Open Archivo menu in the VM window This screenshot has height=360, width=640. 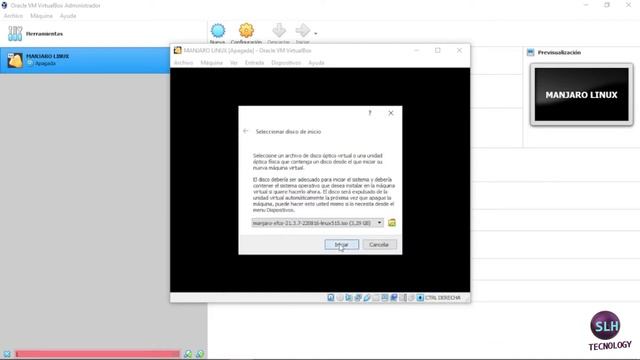(x=183, y=62)
